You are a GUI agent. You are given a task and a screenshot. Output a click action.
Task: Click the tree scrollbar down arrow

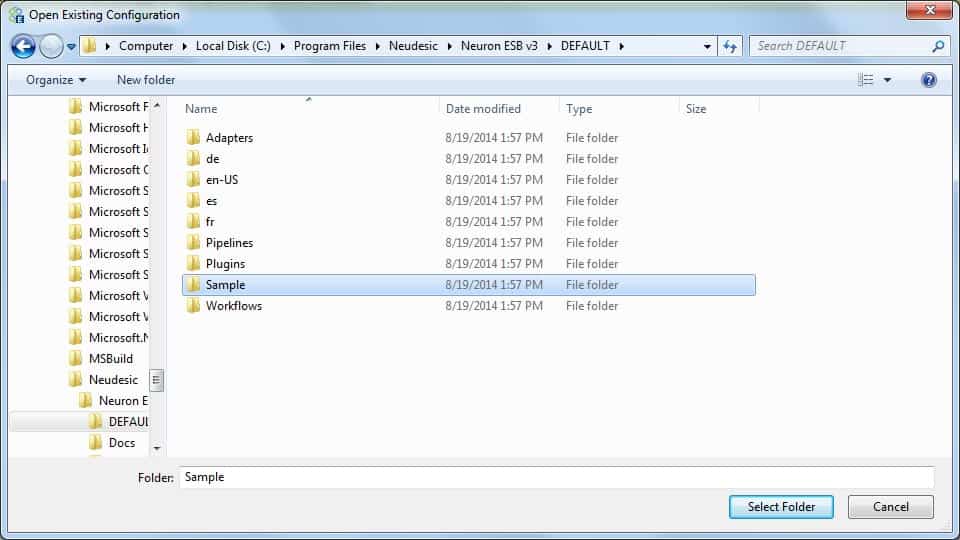pyautogui.click(x=157, y=449)
